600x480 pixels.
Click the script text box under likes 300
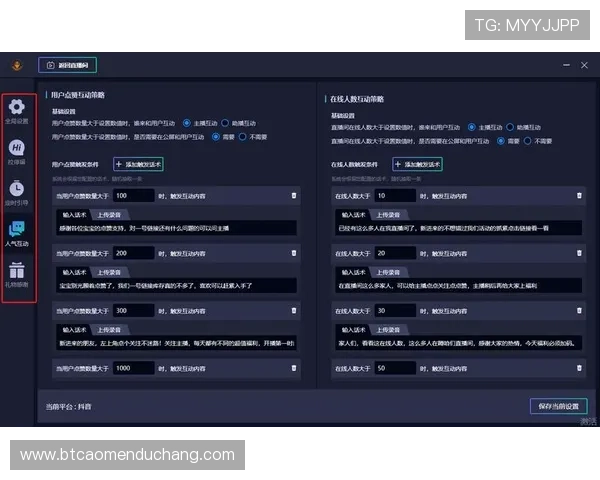tap(176, 343)
